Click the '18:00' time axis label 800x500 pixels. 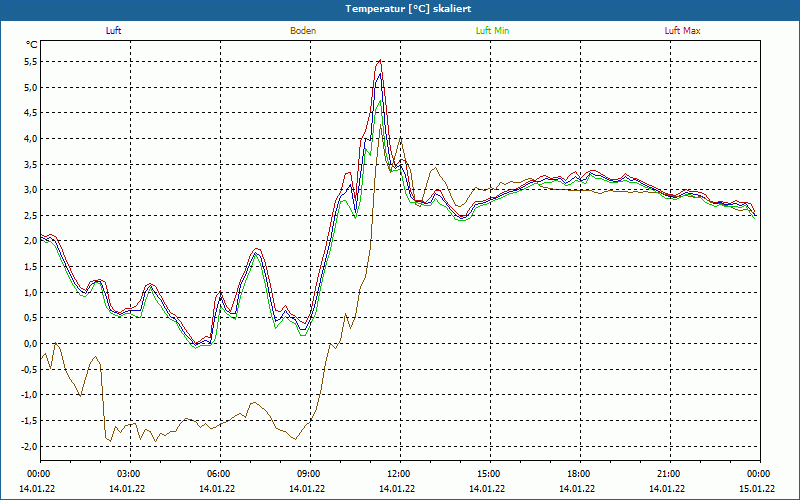[580, 474]
